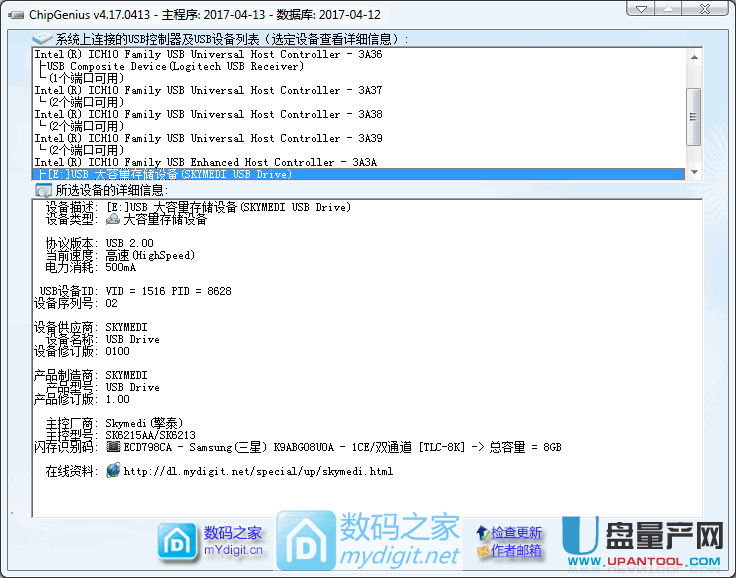736x578 pixels.
Task: Click the device list scrollbar up arrow
Action: [693, 56]
